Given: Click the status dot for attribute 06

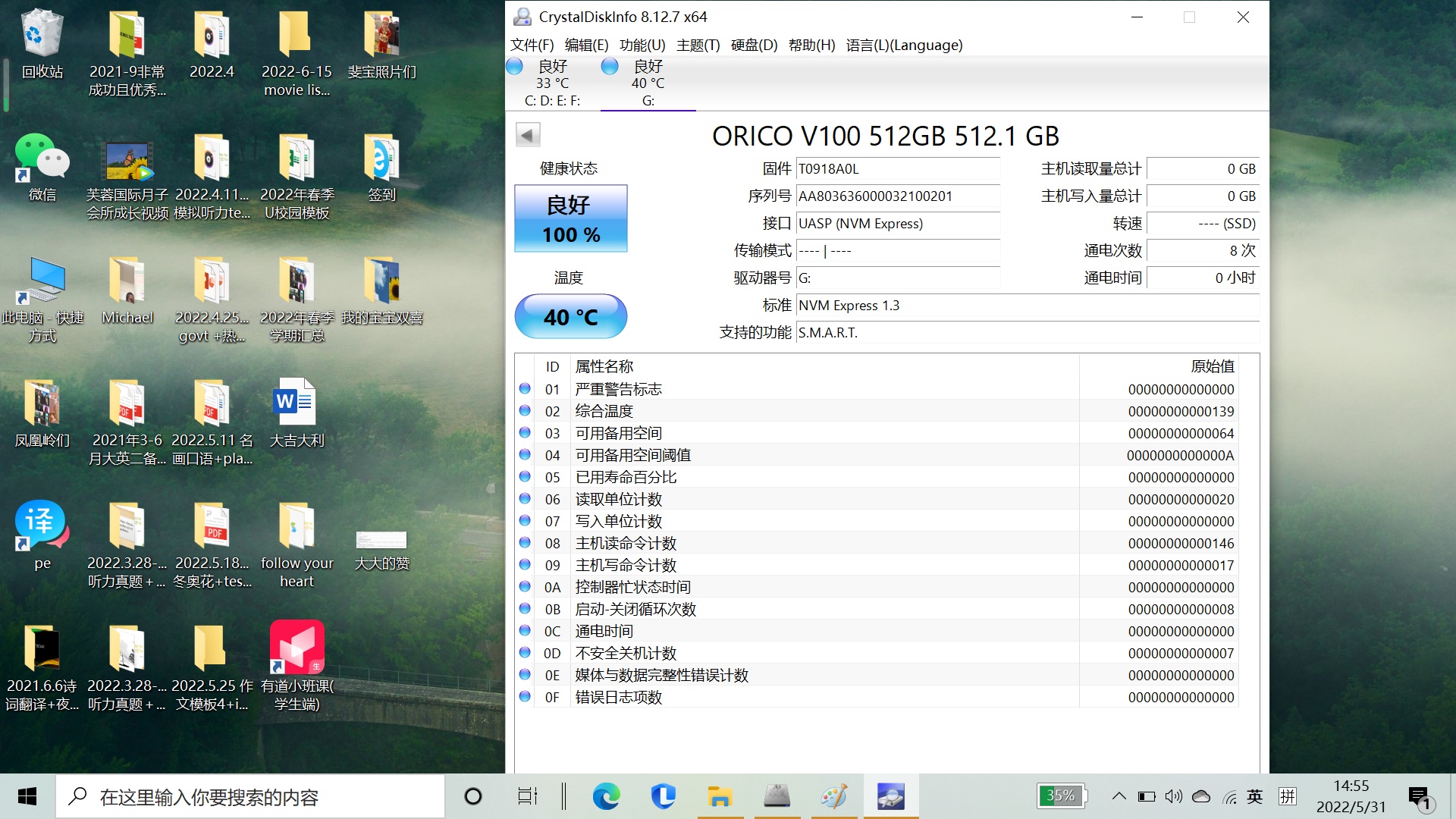Looking at the screenshot, I should [x=525, y=498].
